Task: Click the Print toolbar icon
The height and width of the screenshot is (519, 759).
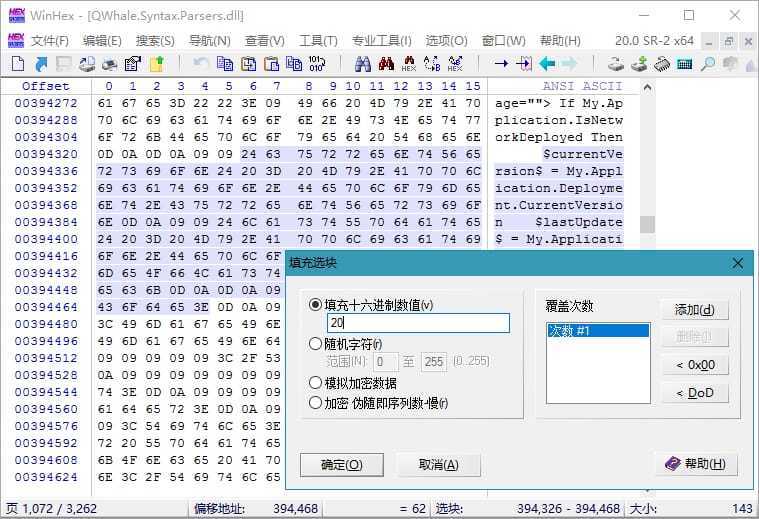Action: click(110, 63)
